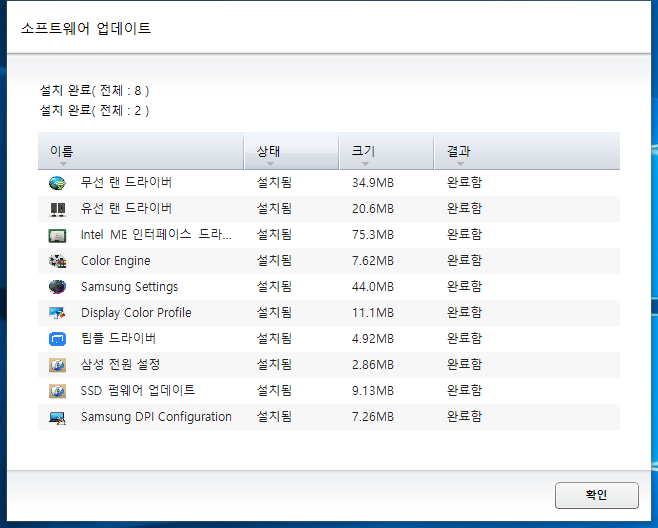Viewport: 658px width, 528px height.
Task: Click the 20.6MB size value
Action: (x=373, y=209)
